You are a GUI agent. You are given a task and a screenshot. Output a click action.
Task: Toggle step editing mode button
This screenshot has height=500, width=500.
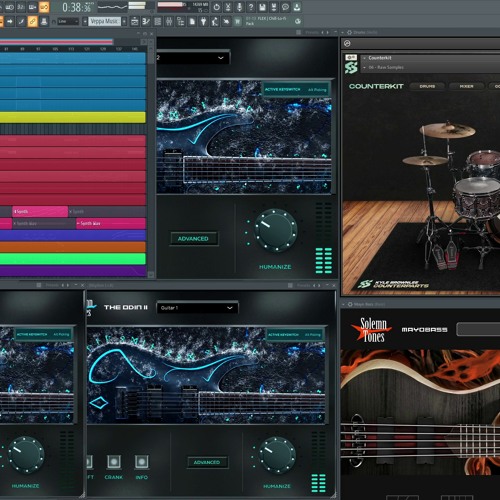pos(20,21)
